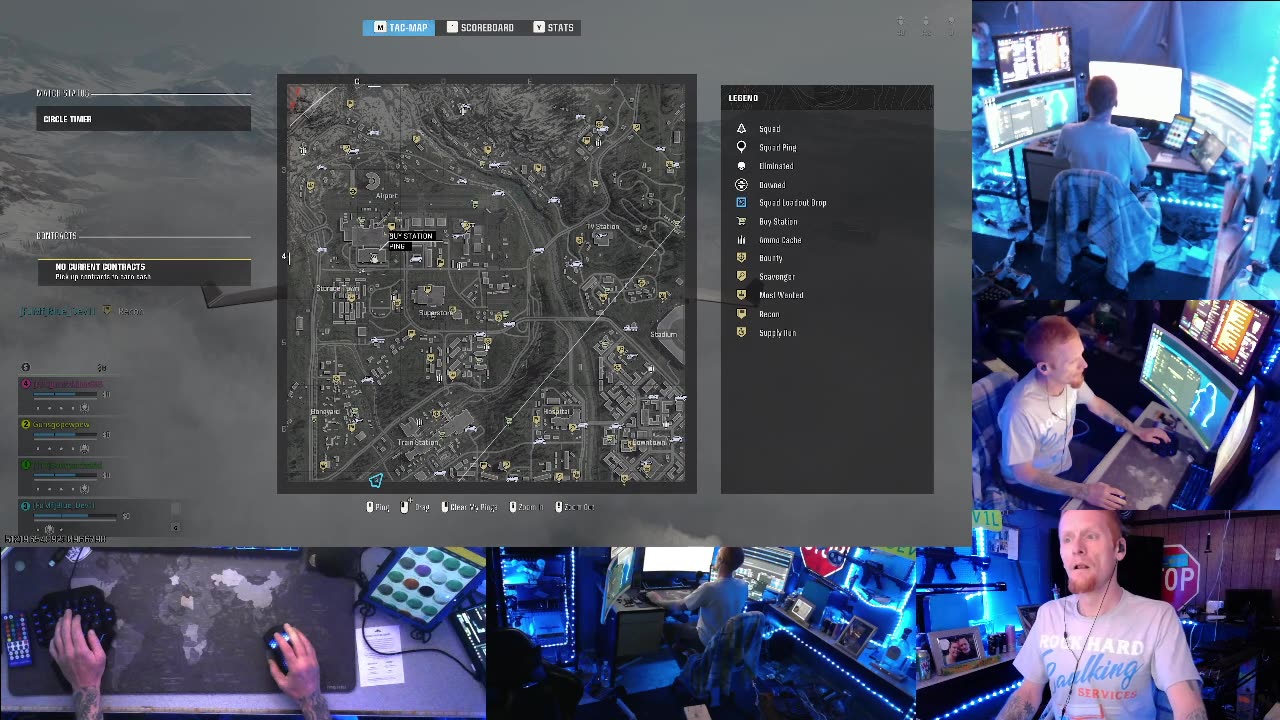Click the Buy Station Ping tooltip on map
The image size is (1280, 720).
click(410, 241)
